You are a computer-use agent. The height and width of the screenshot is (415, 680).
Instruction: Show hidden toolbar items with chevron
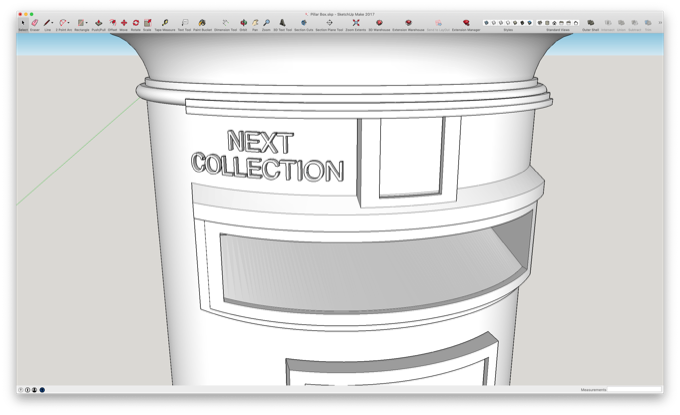660,23
